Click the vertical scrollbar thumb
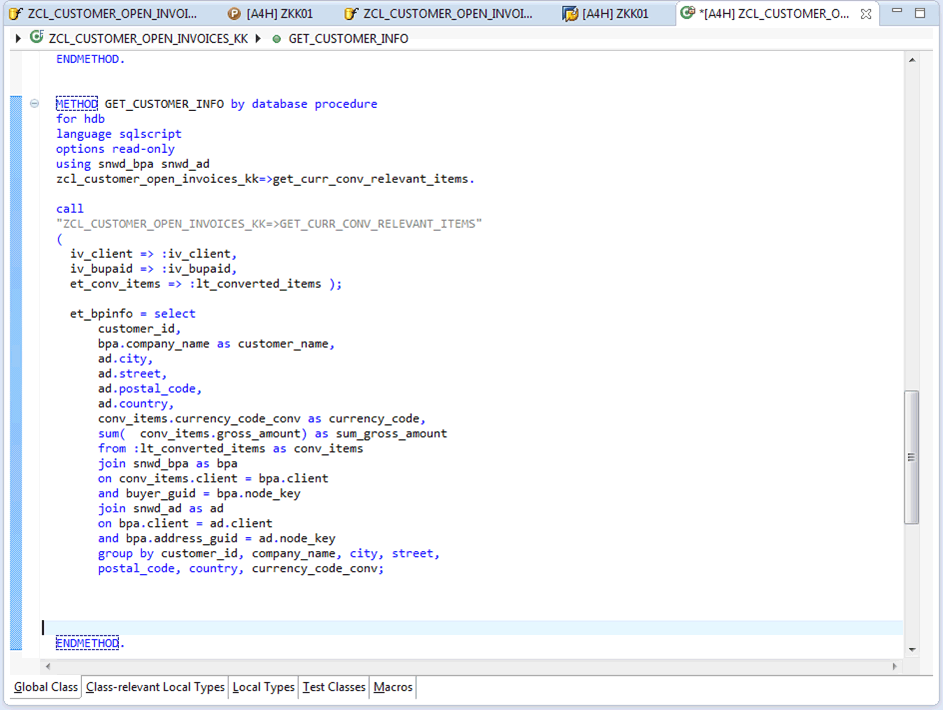 (911, 456)
